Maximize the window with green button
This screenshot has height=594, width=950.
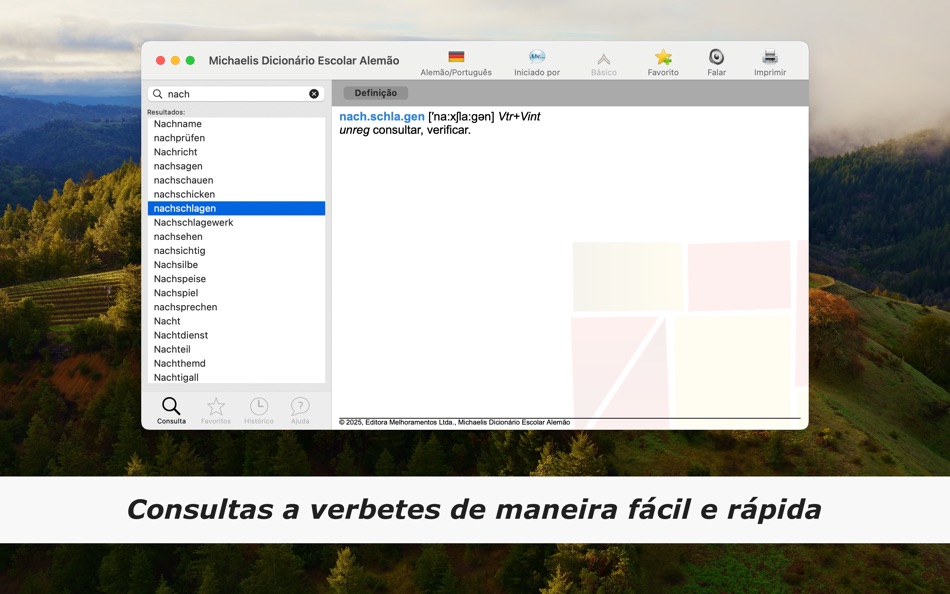[x=190, y=60]
